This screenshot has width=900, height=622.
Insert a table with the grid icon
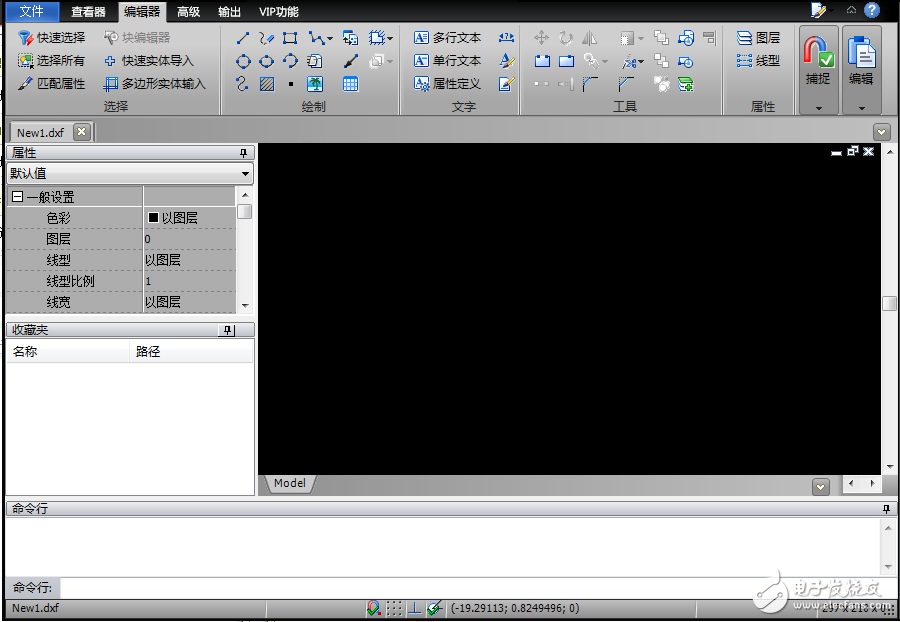coord(350,85)
